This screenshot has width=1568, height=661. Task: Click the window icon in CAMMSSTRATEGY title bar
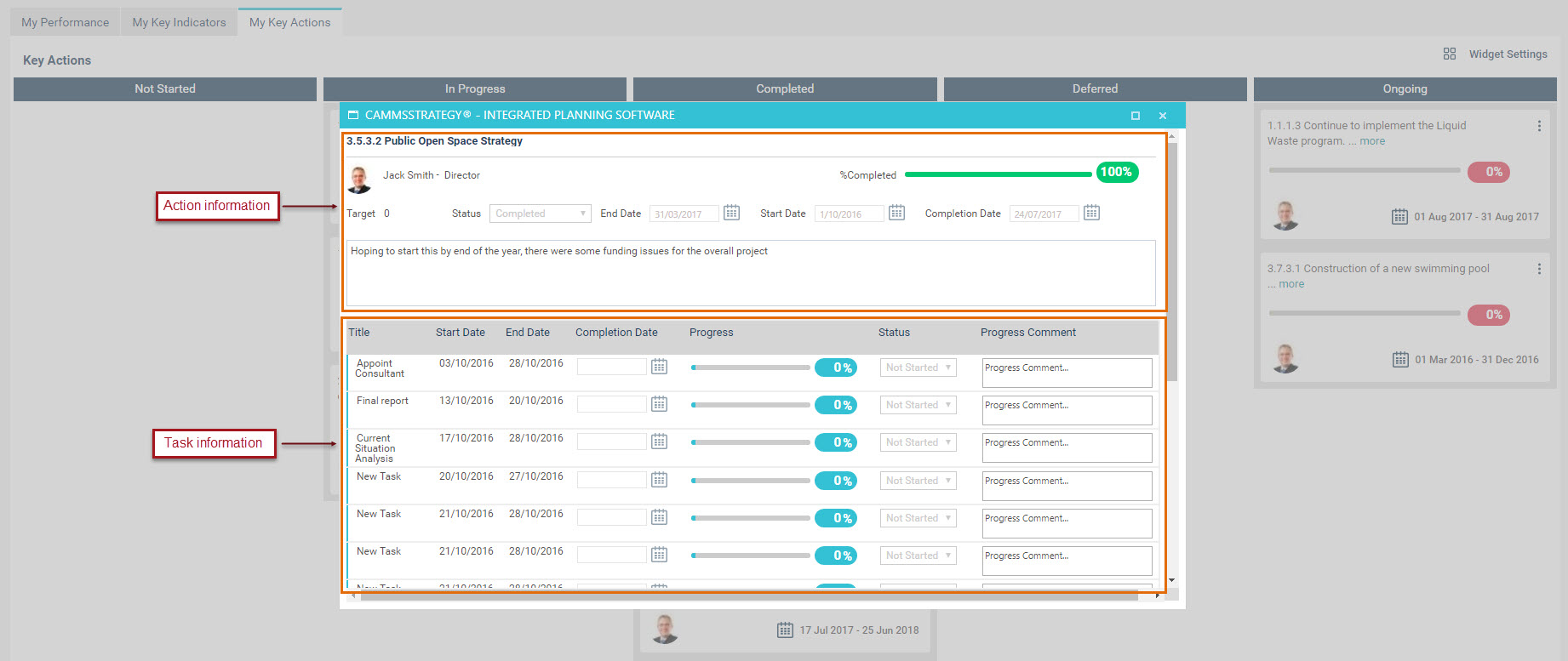point(353,115)
